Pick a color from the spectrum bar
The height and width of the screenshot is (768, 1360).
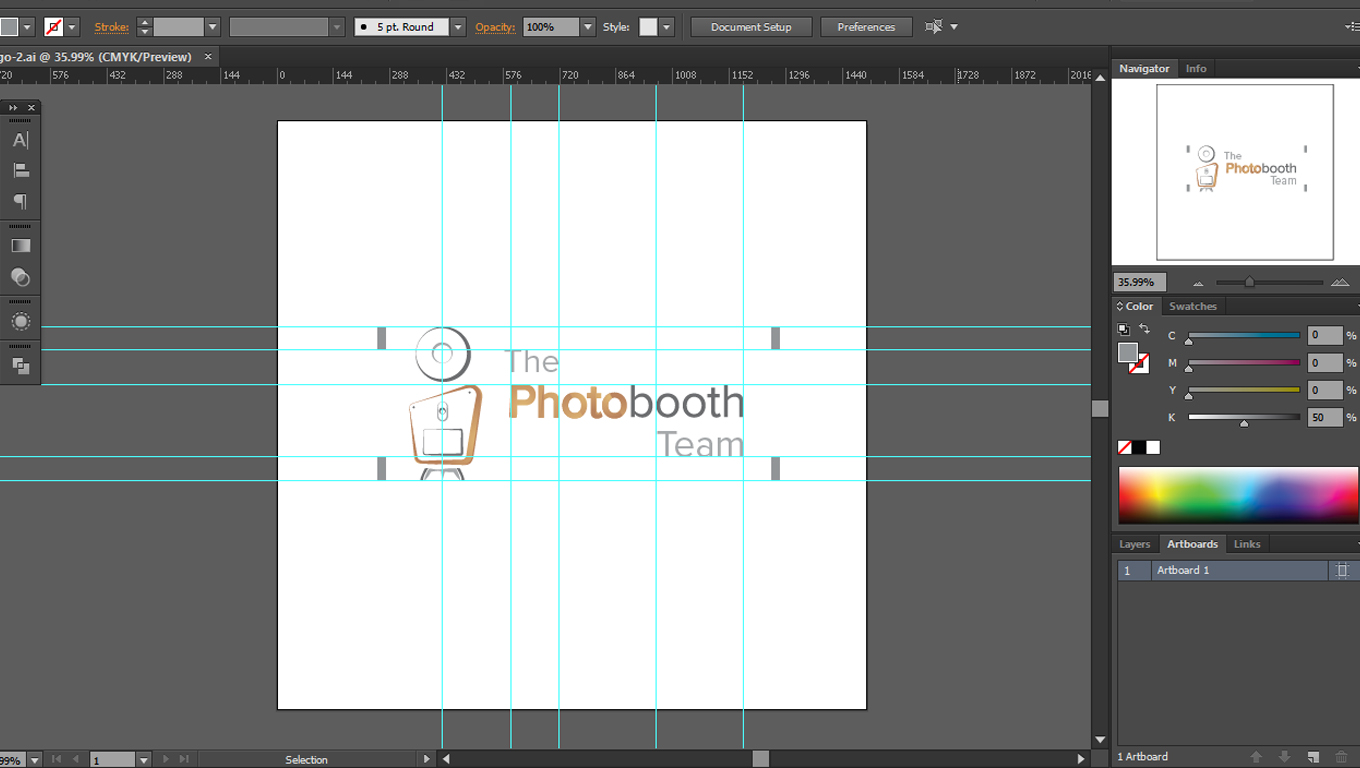point(1237,494)
